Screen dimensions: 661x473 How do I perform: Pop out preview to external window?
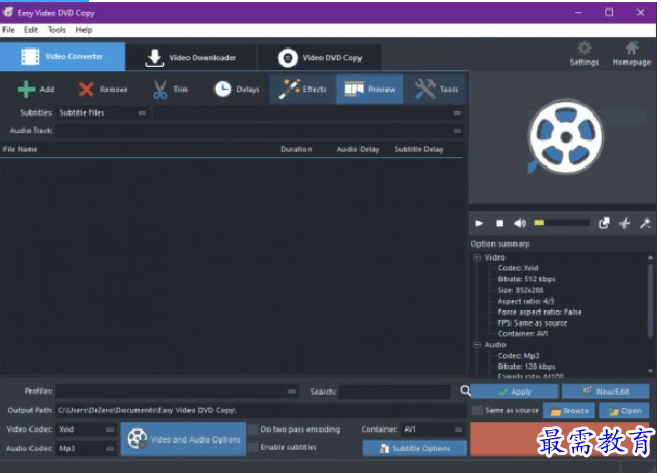(x=604, y=223)
